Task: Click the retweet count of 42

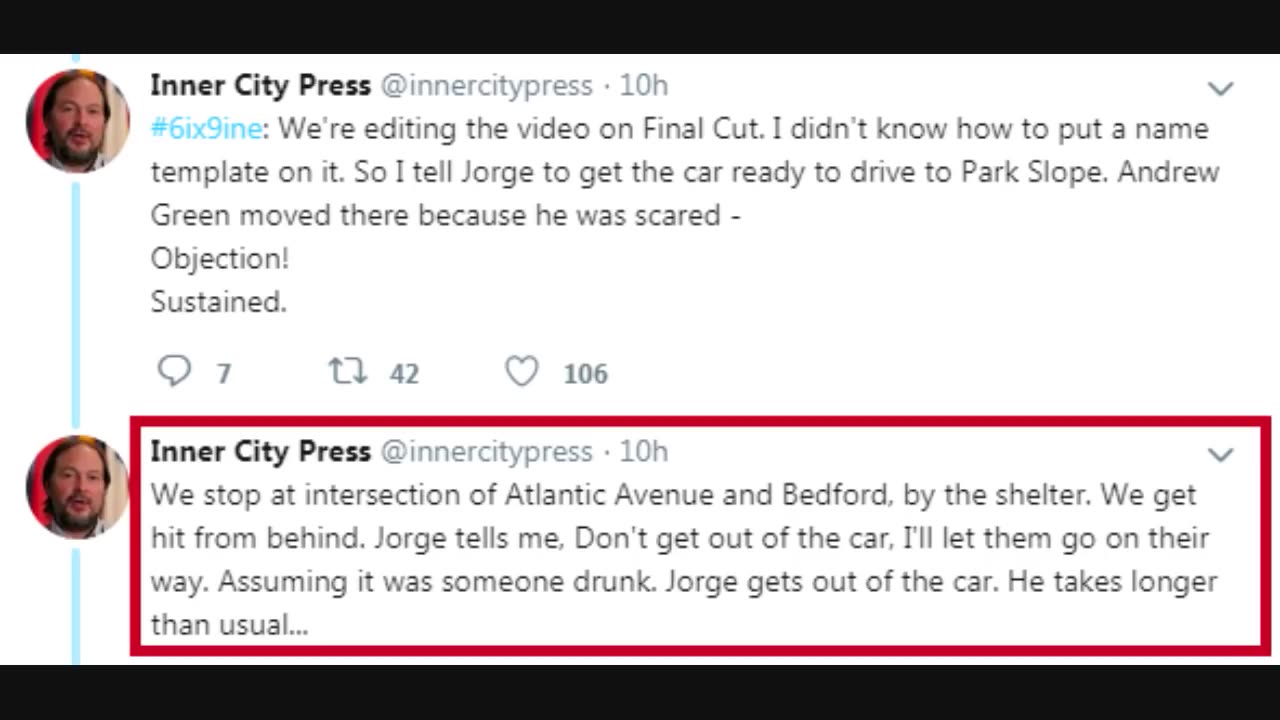Action: click(x=404, y=374)
